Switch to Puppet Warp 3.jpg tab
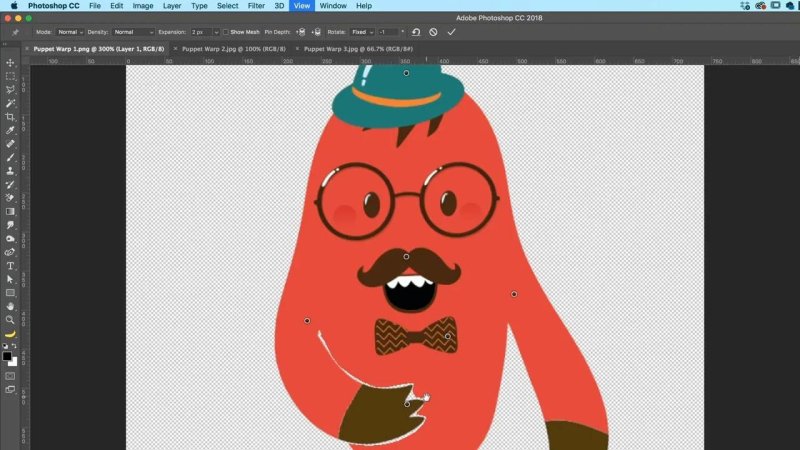This screenshot has height=450, width=800. tap(358, 49)
